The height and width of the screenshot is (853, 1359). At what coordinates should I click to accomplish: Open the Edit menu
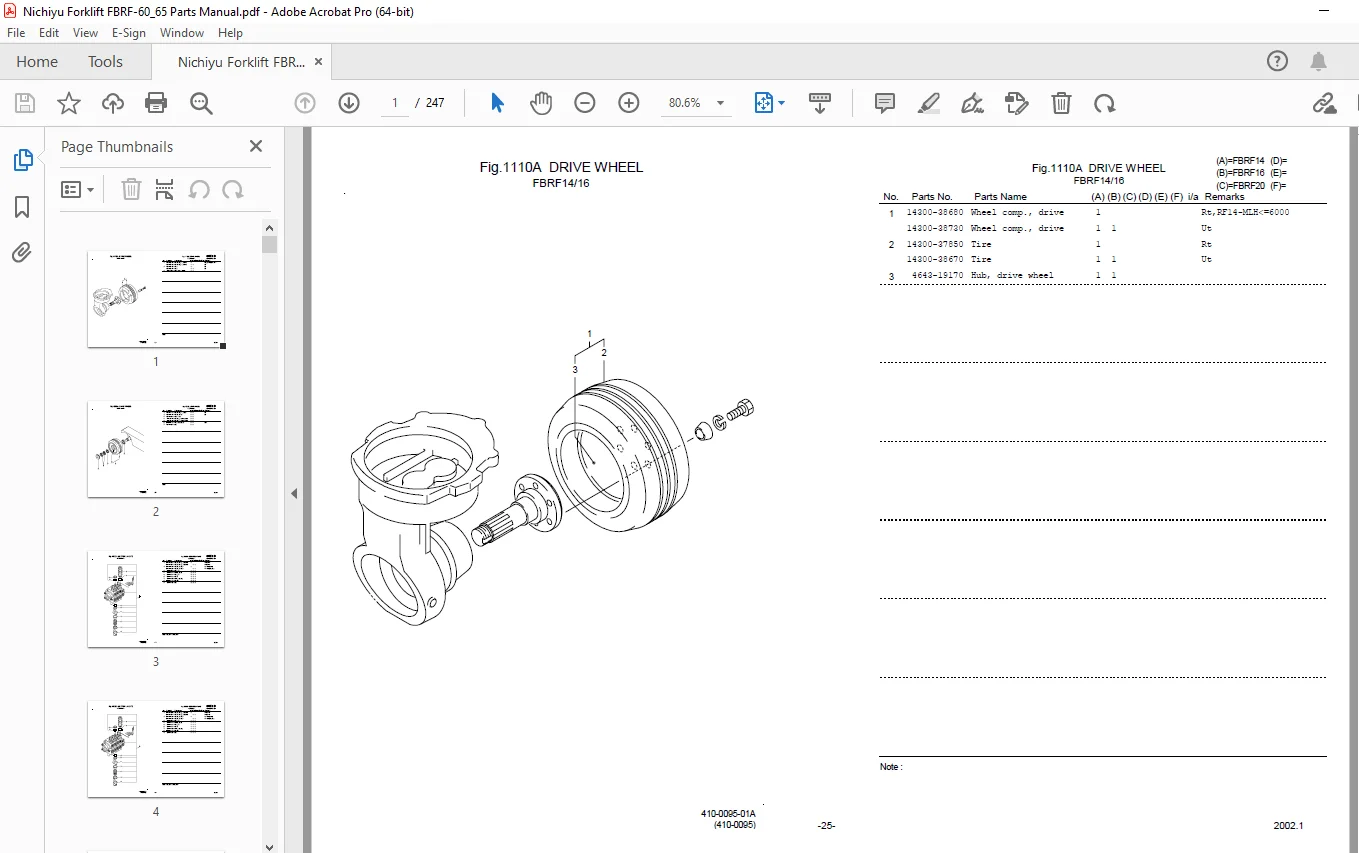[49, 33]
